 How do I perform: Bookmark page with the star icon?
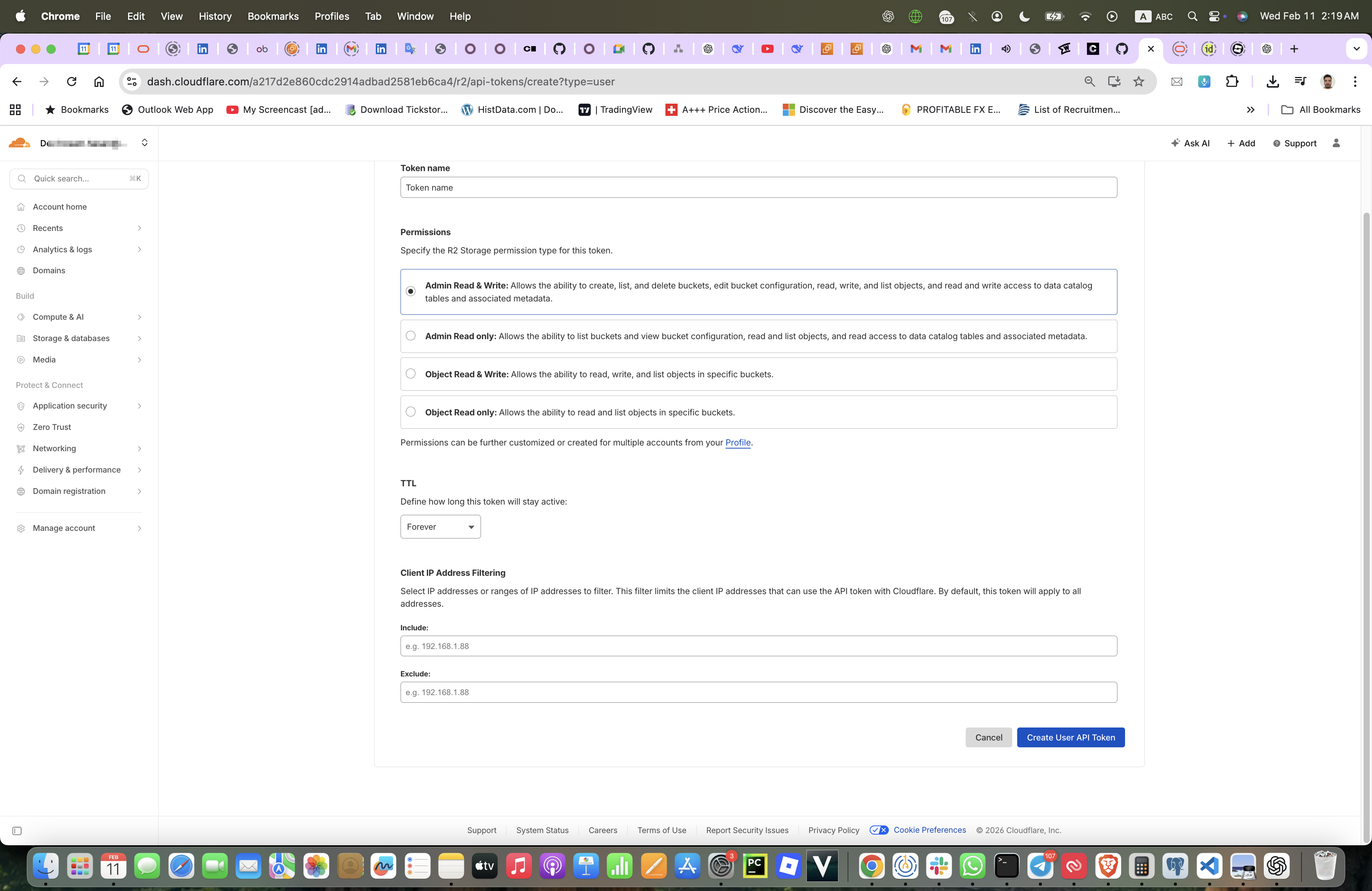pyautogui.click(x=1138, y=82)
